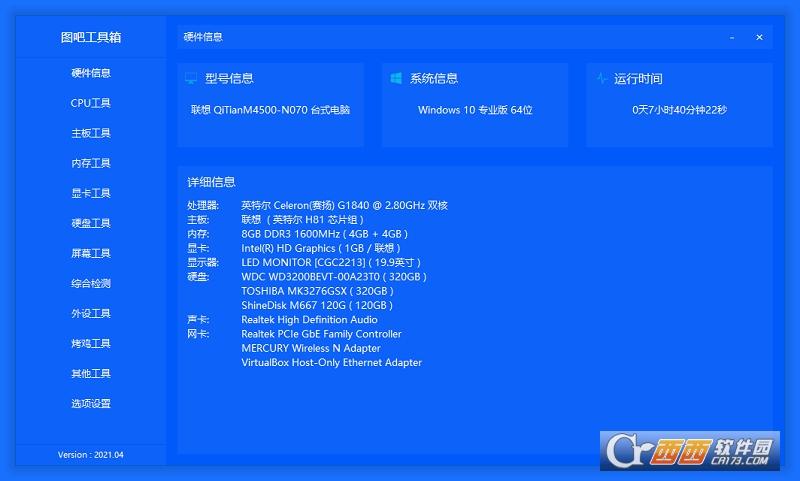Click the 英特尔 H81 芯片组 motherboard row

point(302,220)
